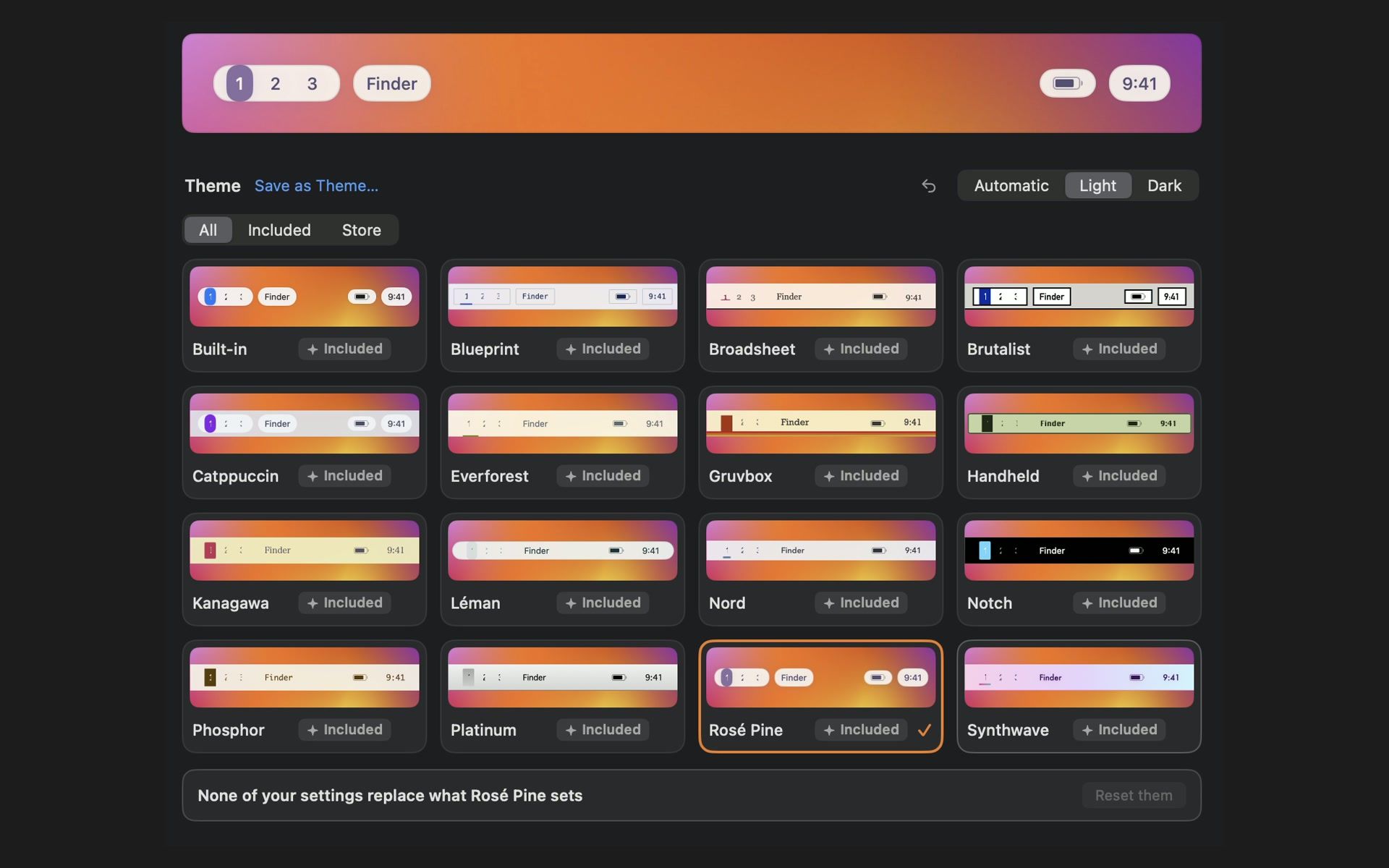Select the Phosphor theme preview
The image size is (1389, 868).
[304, 677]
